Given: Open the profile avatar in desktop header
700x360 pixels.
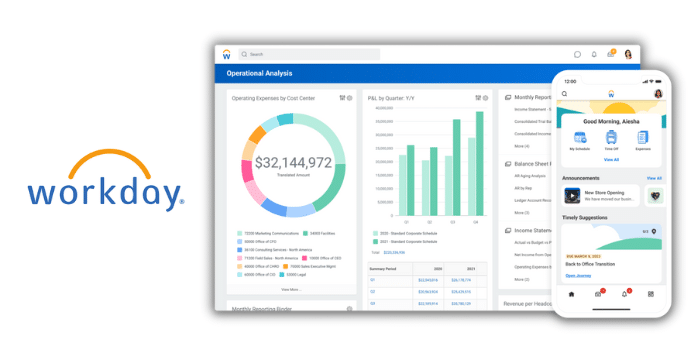Looking at the screenshot, I should (x=628, y=54).
